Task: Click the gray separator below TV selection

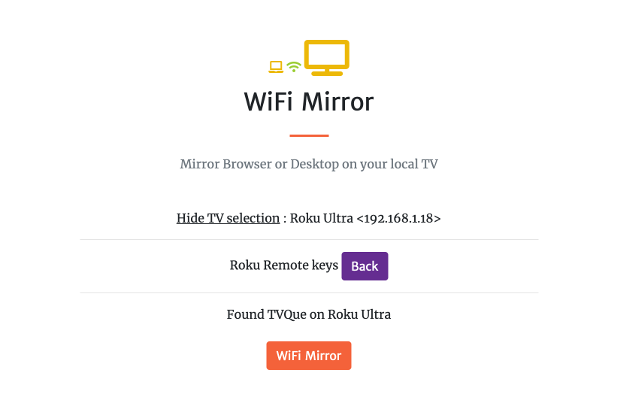Action: (x=309, y=240)
